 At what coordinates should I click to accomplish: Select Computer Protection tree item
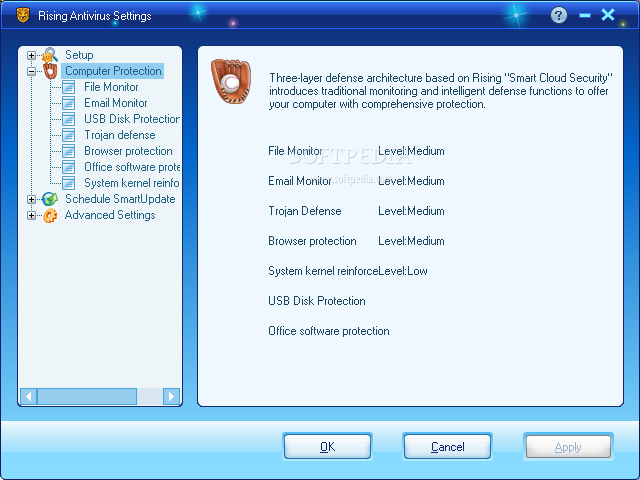(113, 71)
